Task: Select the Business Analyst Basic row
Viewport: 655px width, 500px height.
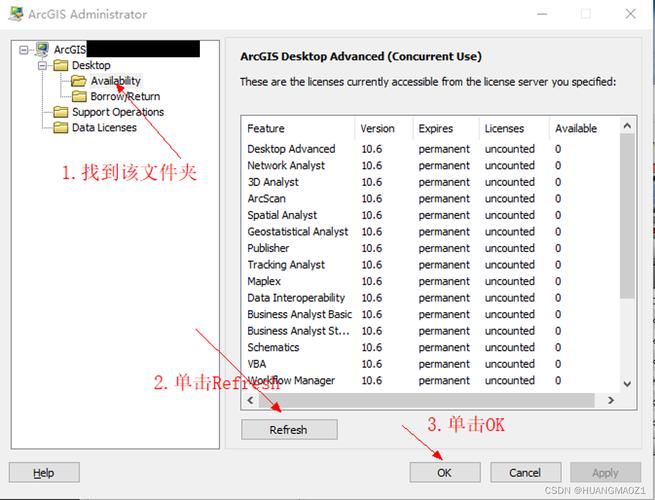Action: 431,314
